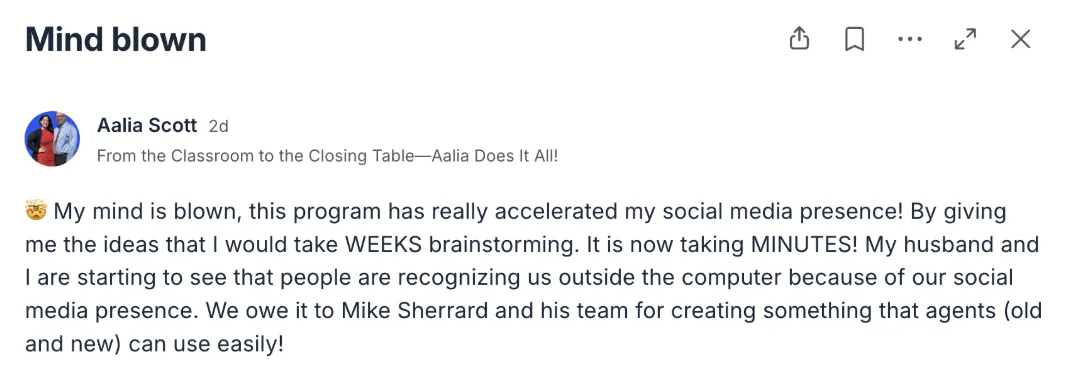Open the three-dot more options menu
The width and height of the screenshot is (1080, 386).
pos(910,39)
